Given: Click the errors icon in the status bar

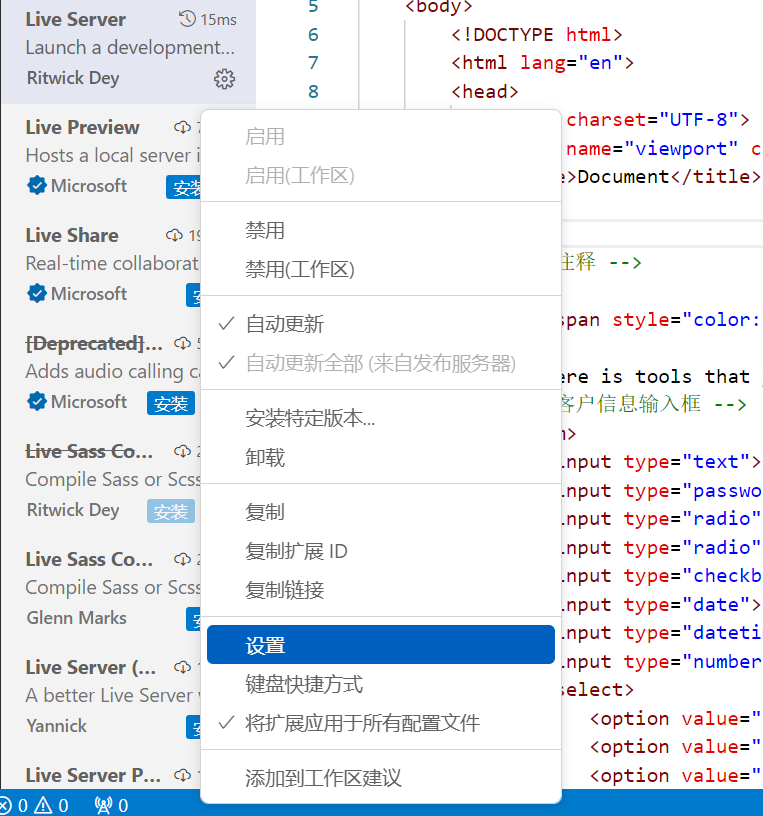Looking at the screenshot, I should [5, 805].
